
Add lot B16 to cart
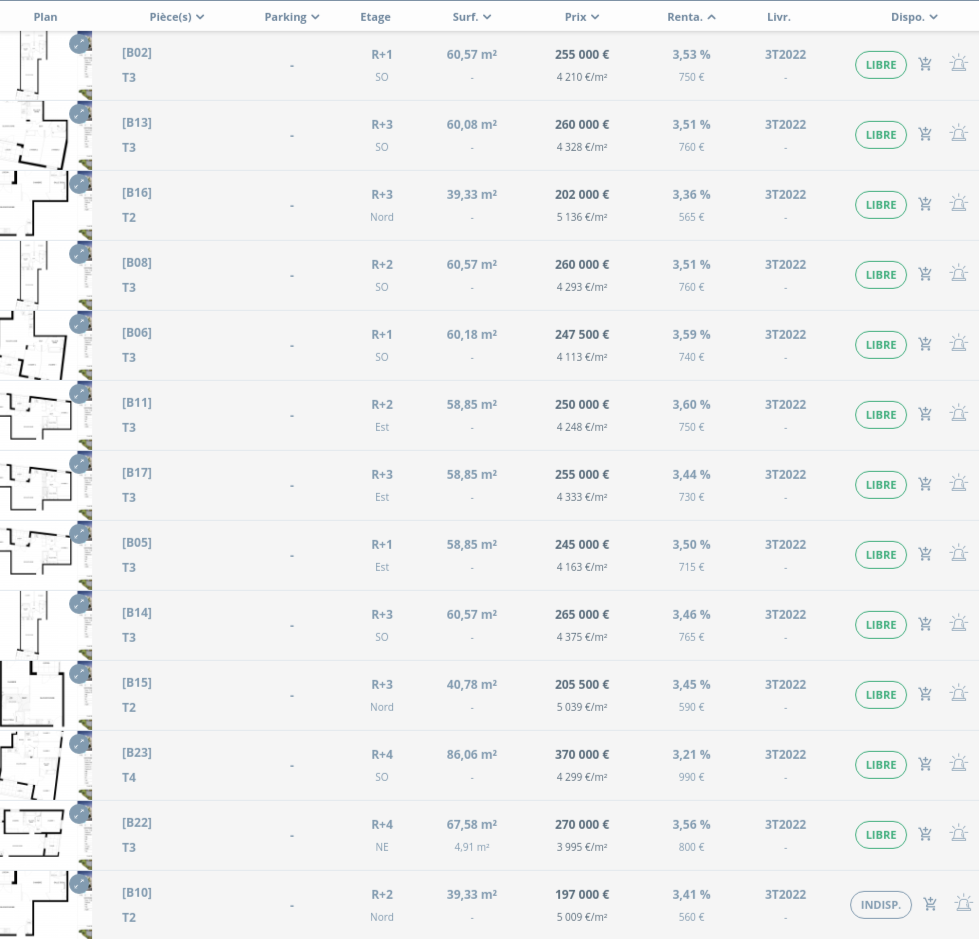coord(925,204)
